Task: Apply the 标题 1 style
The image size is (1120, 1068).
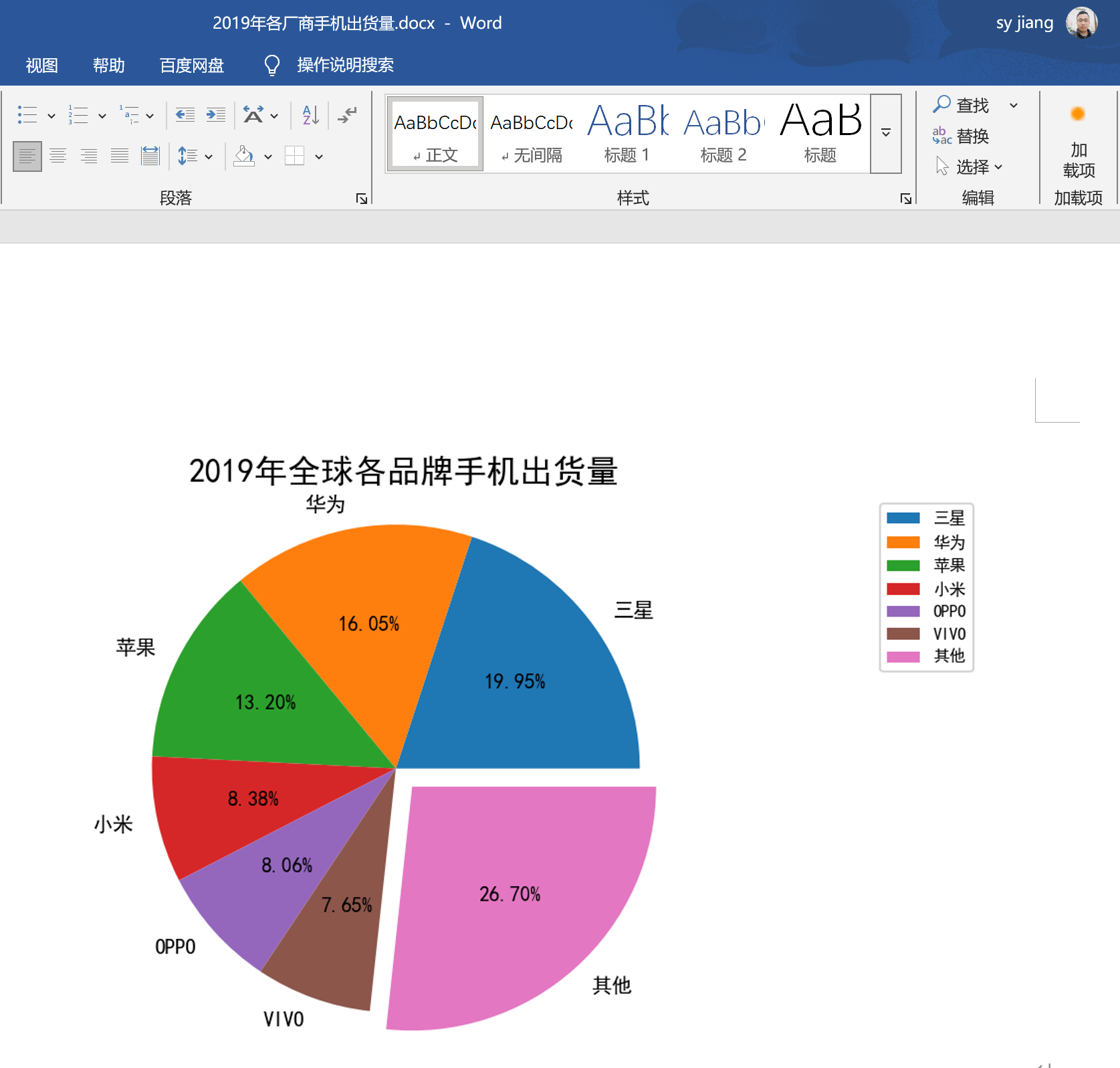Action: [x=627, y=134]
